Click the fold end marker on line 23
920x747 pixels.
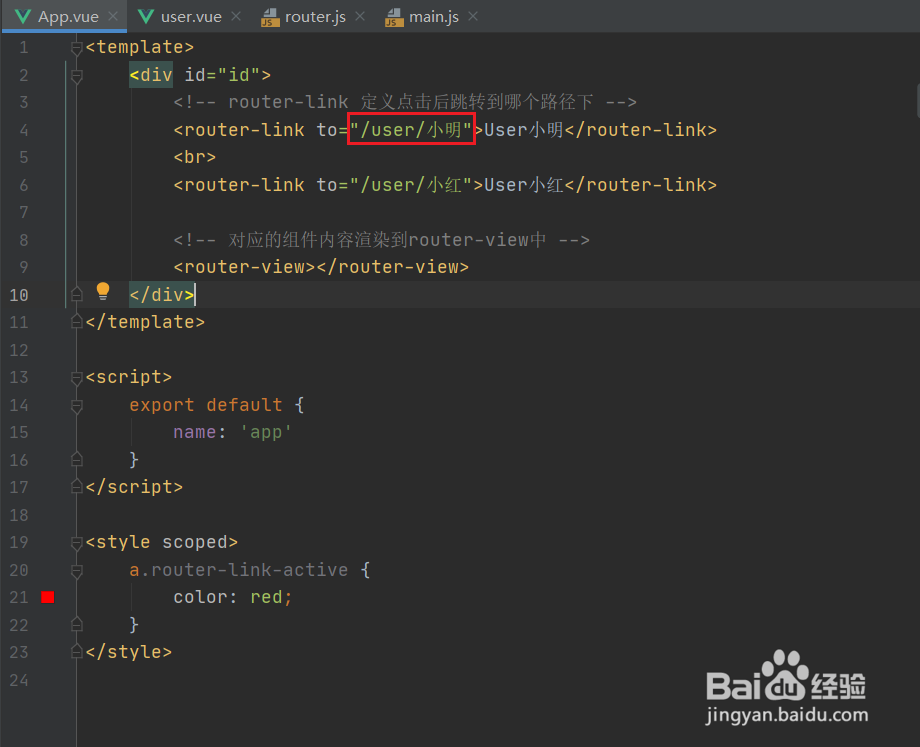[76, 651]
